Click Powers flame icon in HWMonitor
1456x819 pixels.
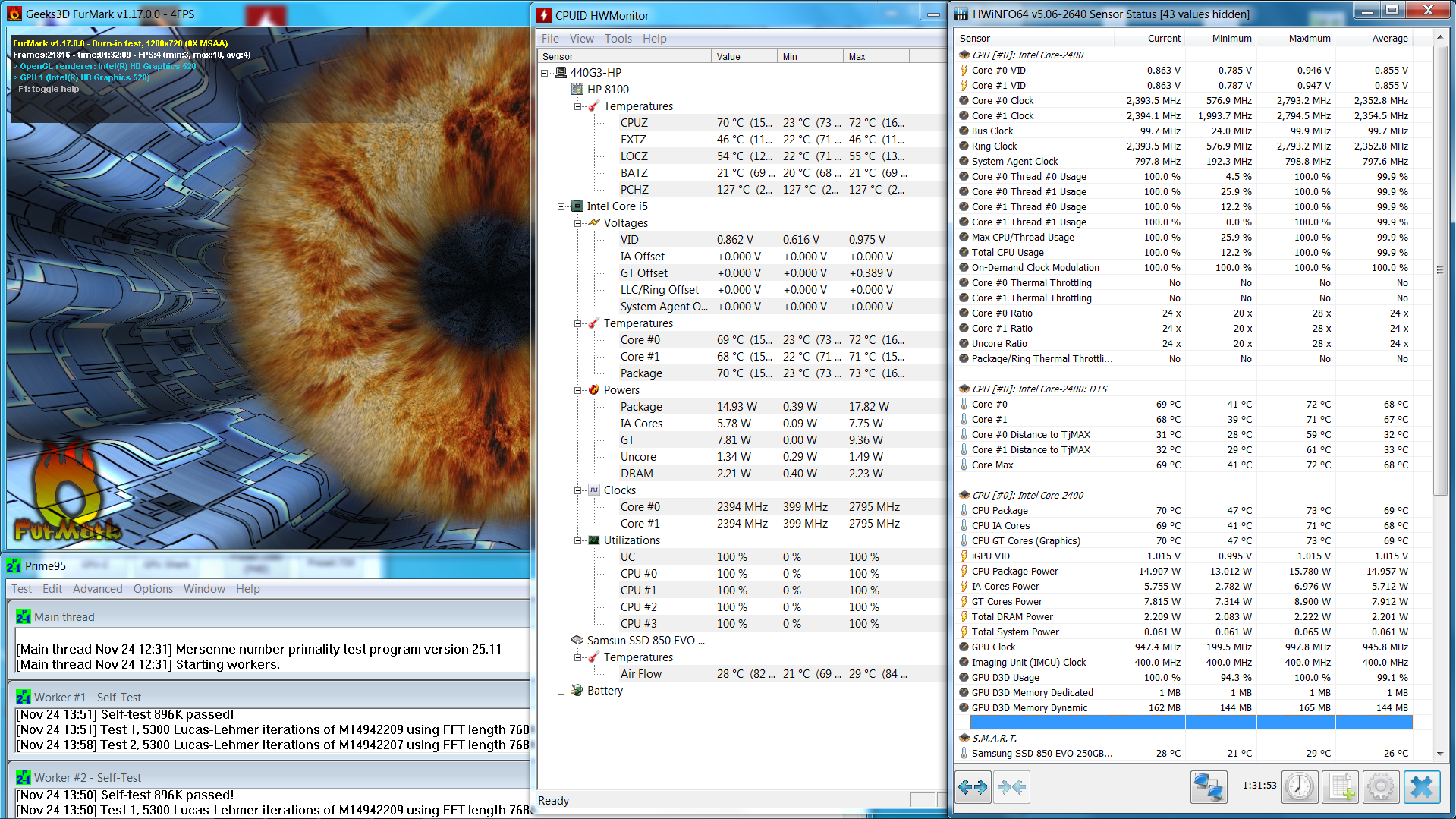[x=594, y=389]
